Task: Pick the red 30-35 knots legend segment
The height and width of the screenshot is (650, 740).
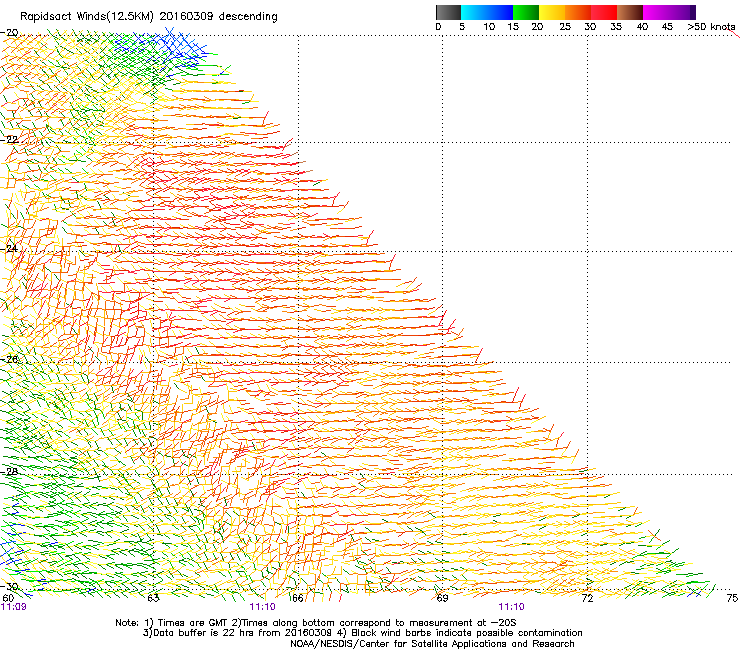Action: [604, 12]
